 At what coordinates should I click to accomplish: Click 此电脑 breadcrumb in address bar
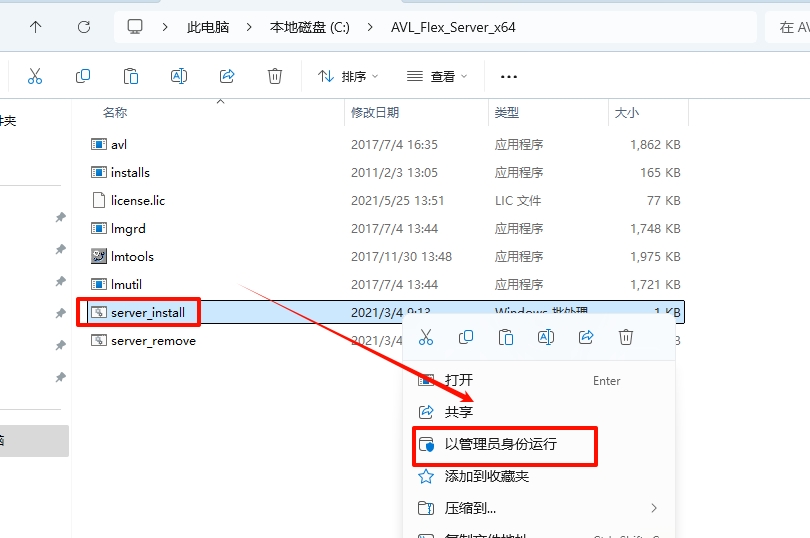[x=208, y=27]
